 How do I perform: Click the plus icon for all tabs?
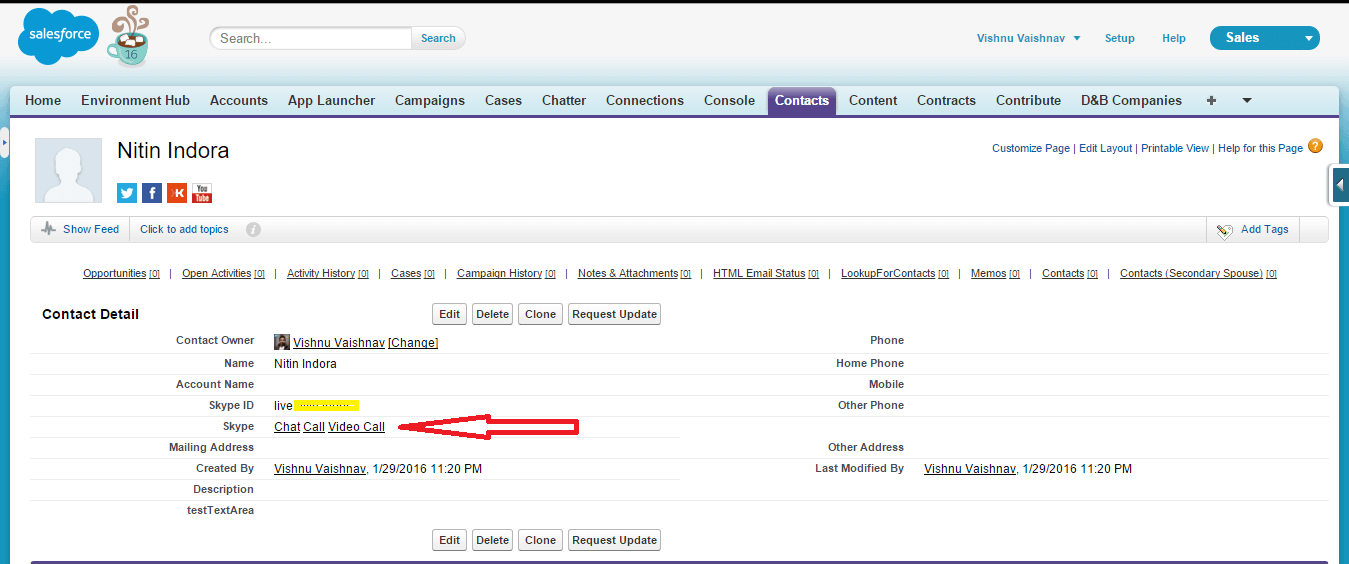(x=1212, y=101)
